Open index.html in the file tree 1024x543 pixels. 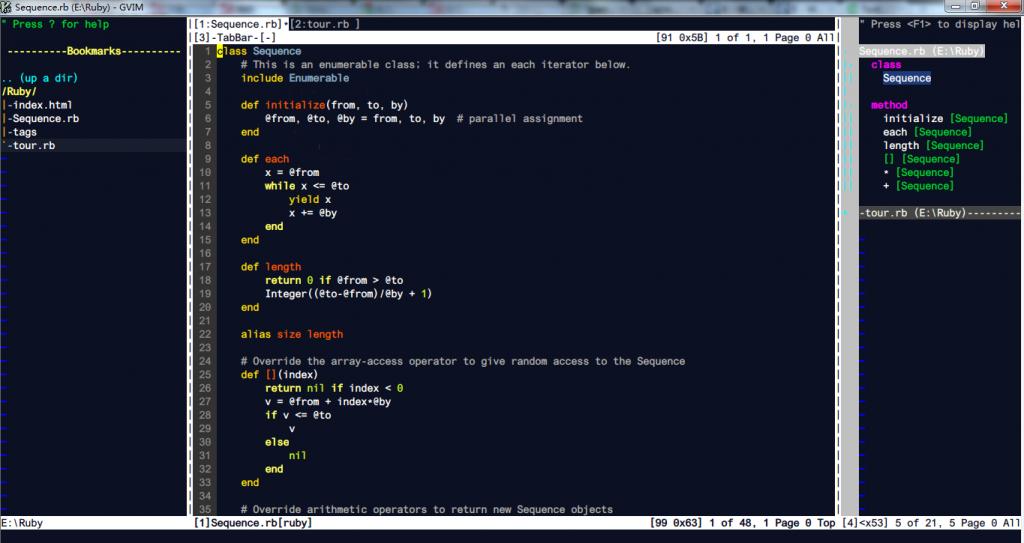click(42, 105)
